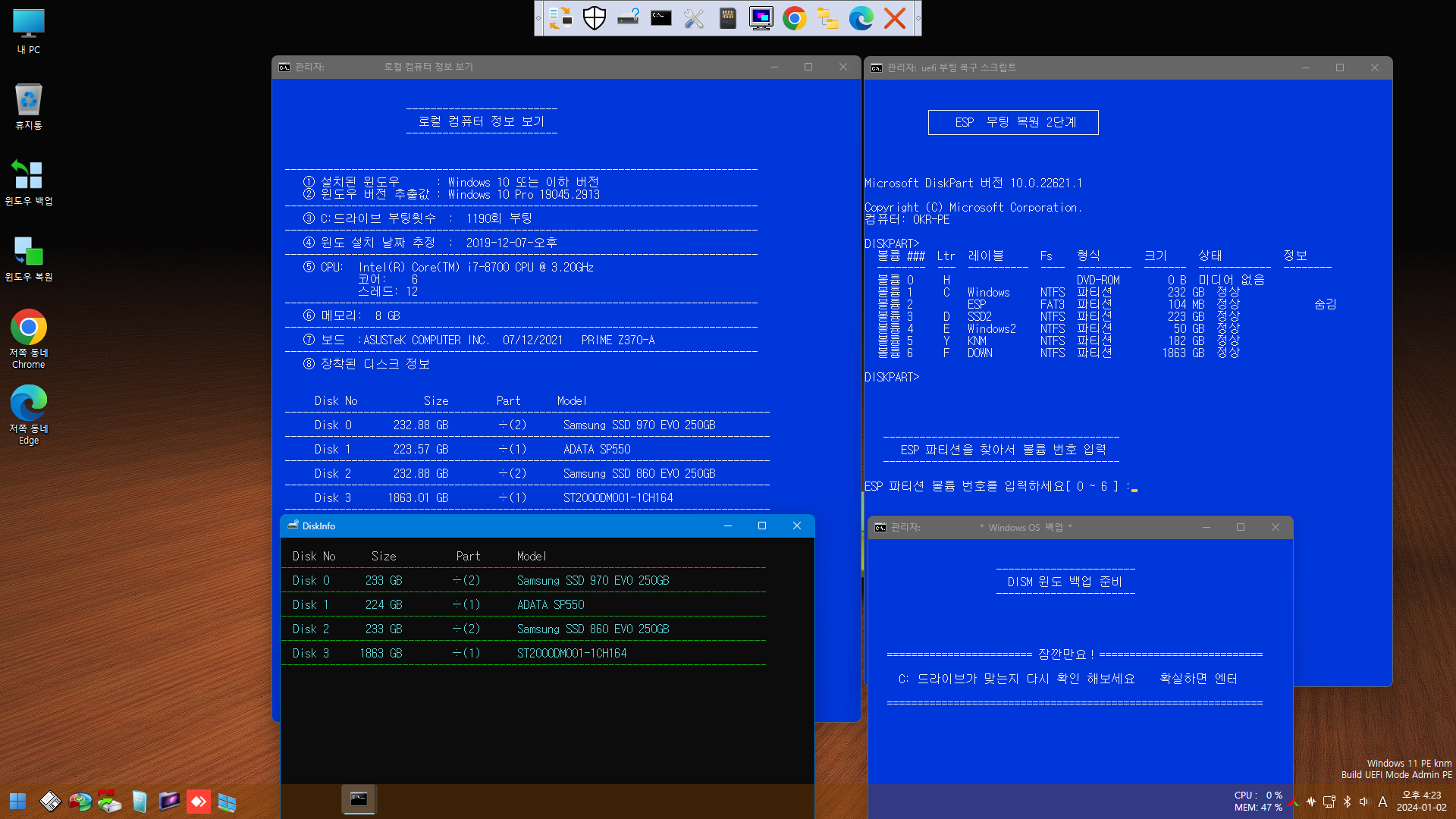Open the disk drive with question mark icon
Screen dimensions: 1456x819
coord(628,18)
